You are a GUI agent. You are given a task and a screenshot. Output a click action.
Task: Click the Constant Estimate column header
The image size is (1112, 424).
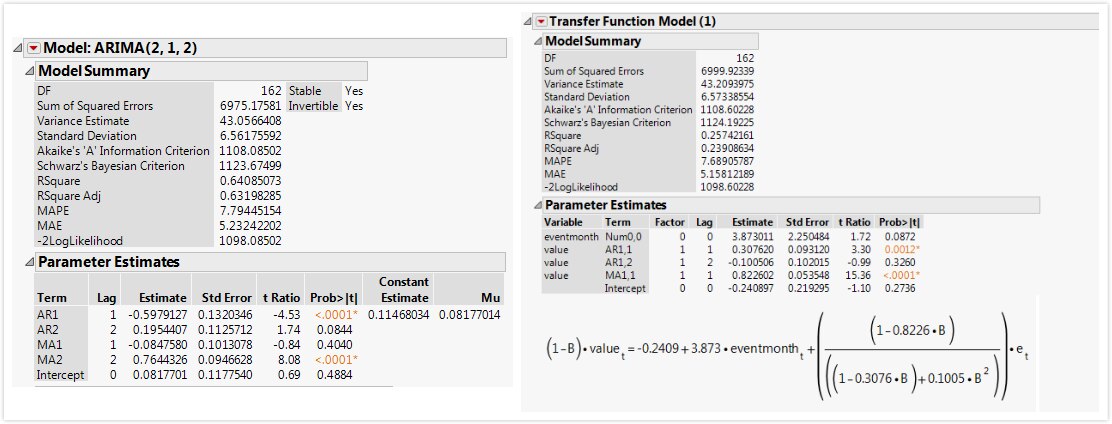tap(399, 290)
